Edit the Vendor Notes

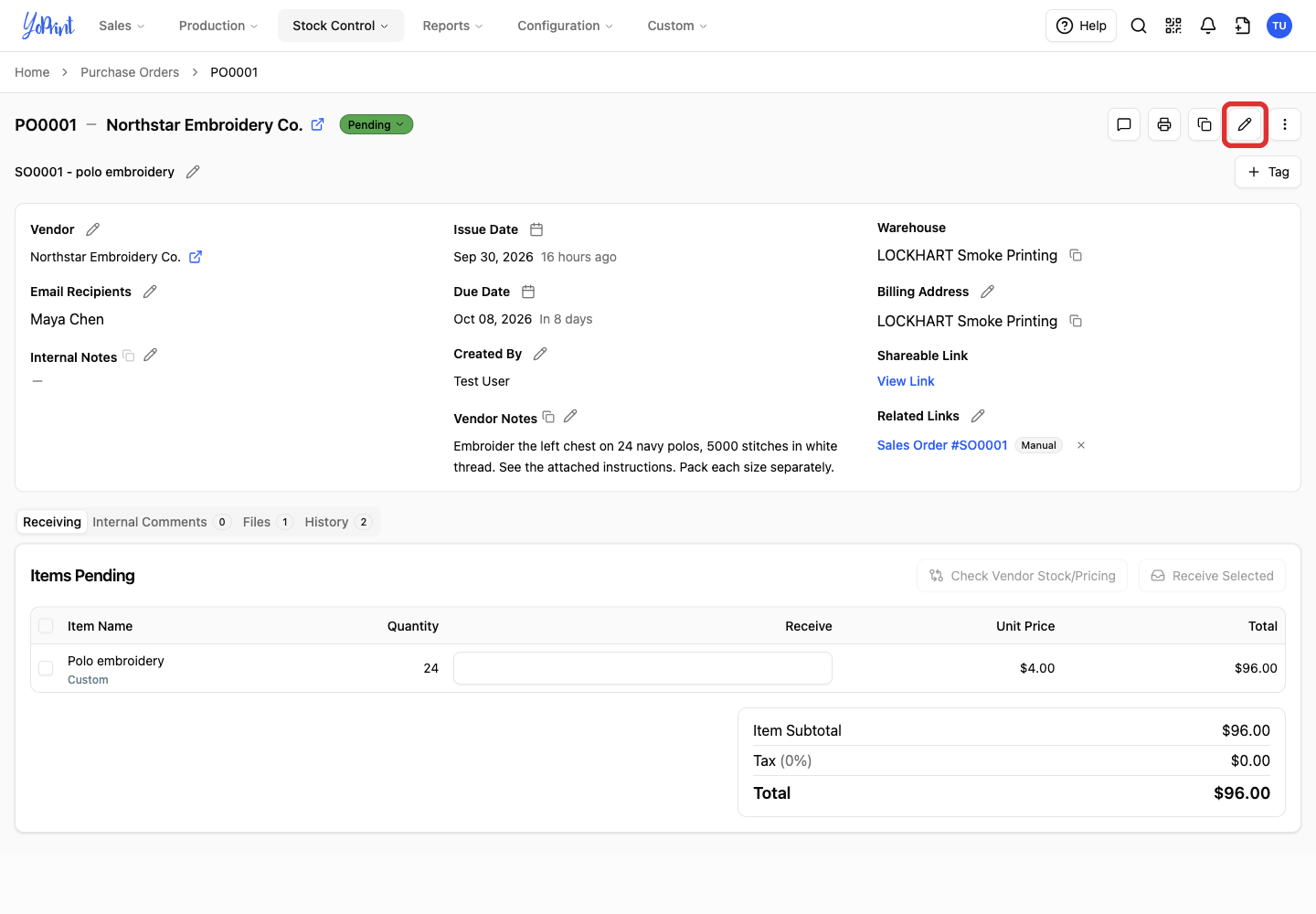[570, 416]
